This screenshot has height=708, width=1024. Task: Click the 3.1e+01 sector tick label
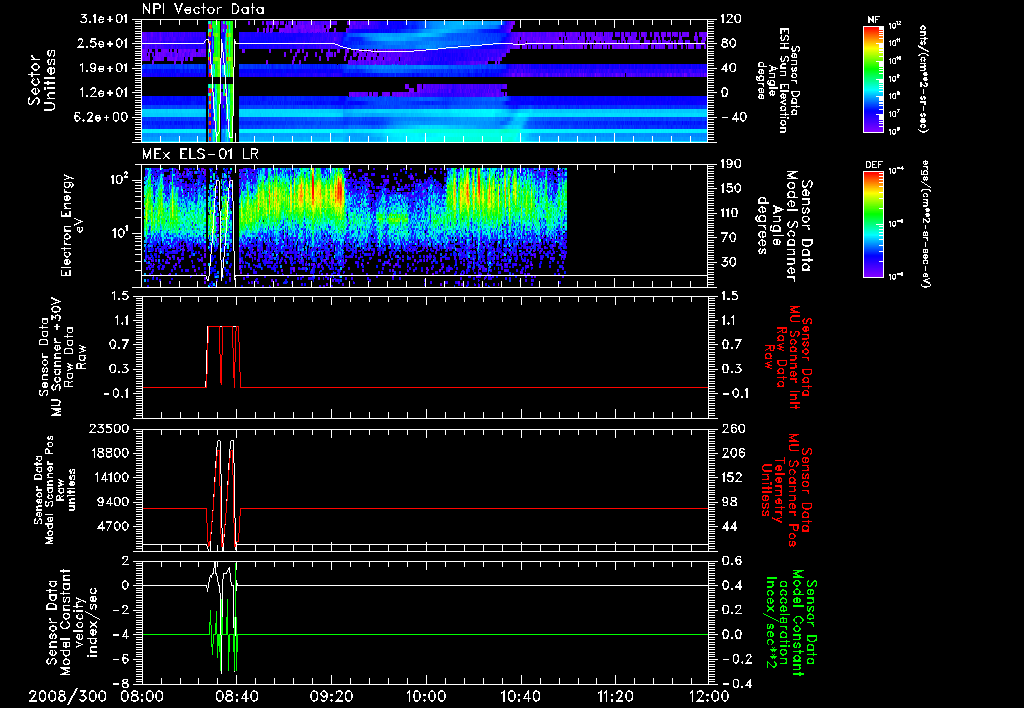tap(104, 19)
